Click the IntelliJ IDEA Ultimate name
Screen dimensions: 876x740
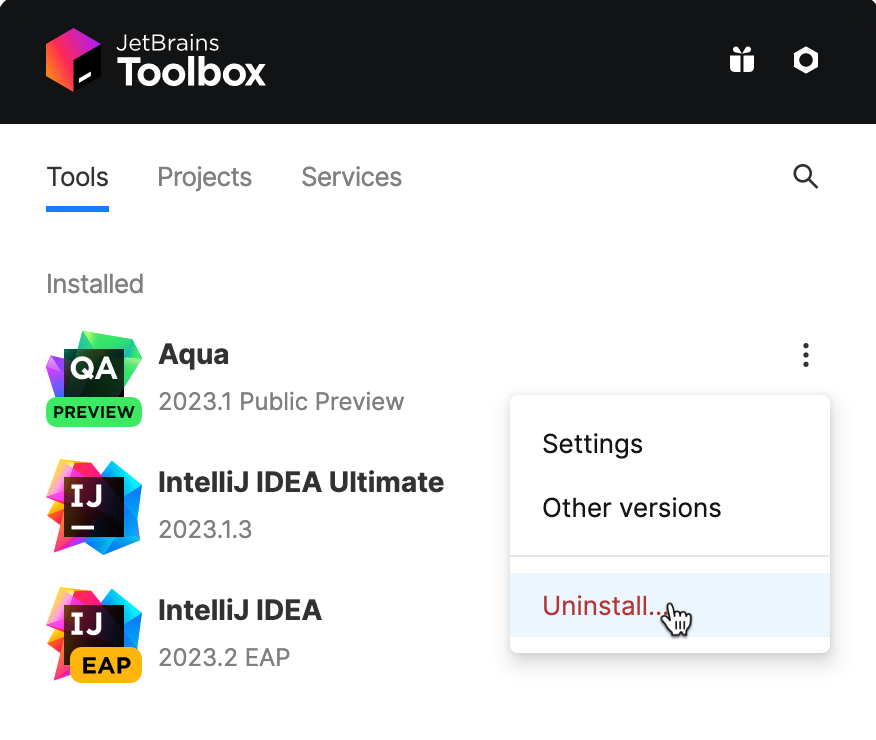[301, 482]
